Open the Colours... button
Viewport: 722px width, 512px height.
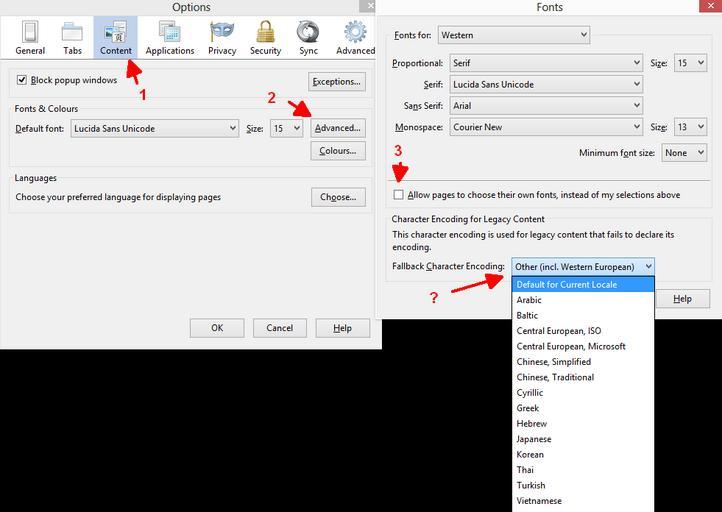coord(337,151)
